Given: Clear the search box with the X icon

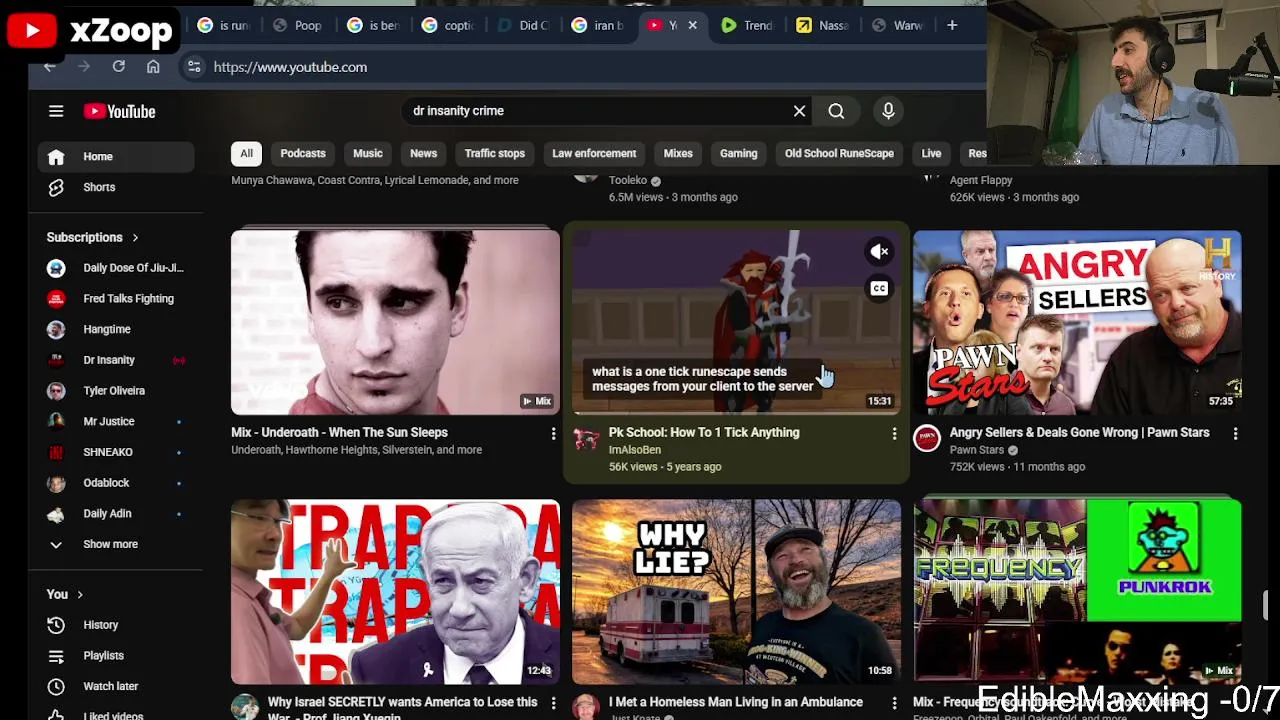Looking at the screenshot, I should click(x=799, y=111).
